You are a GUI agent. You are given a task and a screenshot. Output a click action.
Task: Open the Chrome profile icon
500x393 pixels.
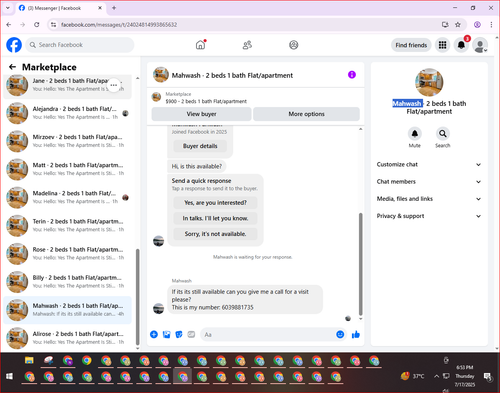click(x=477, y=25)
